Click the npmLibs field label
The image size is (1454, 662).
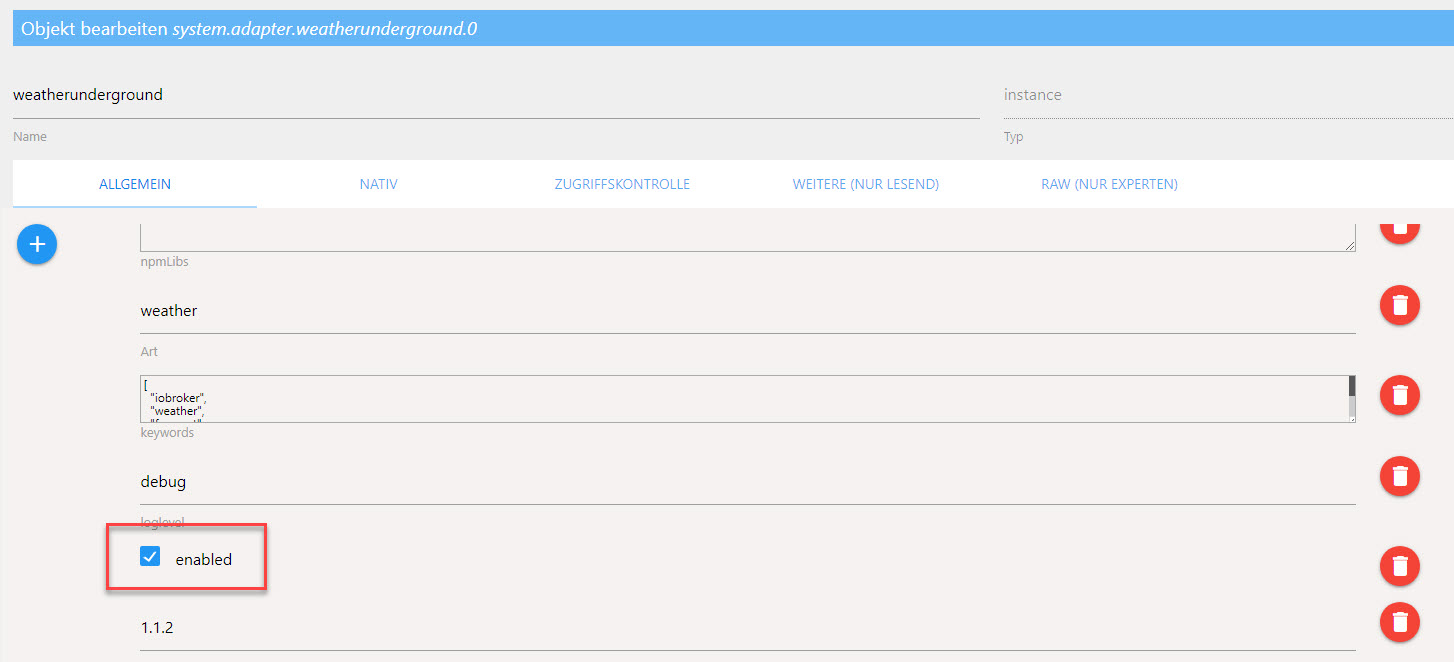[164, 261]
